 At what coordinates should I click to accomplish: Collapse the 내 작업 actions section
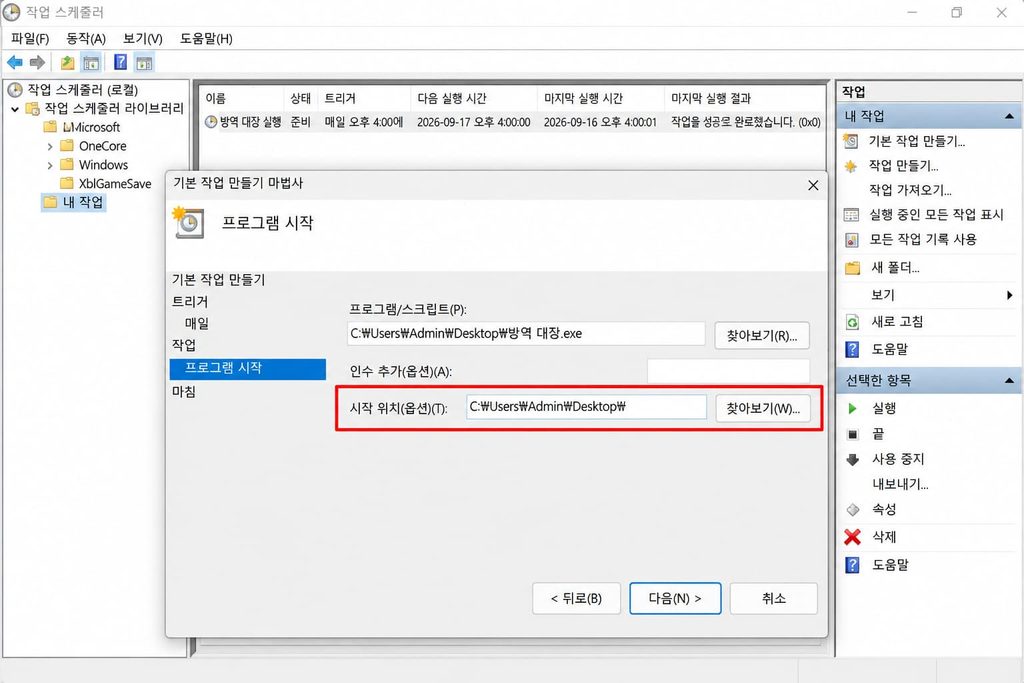[x=1009, y=116]
